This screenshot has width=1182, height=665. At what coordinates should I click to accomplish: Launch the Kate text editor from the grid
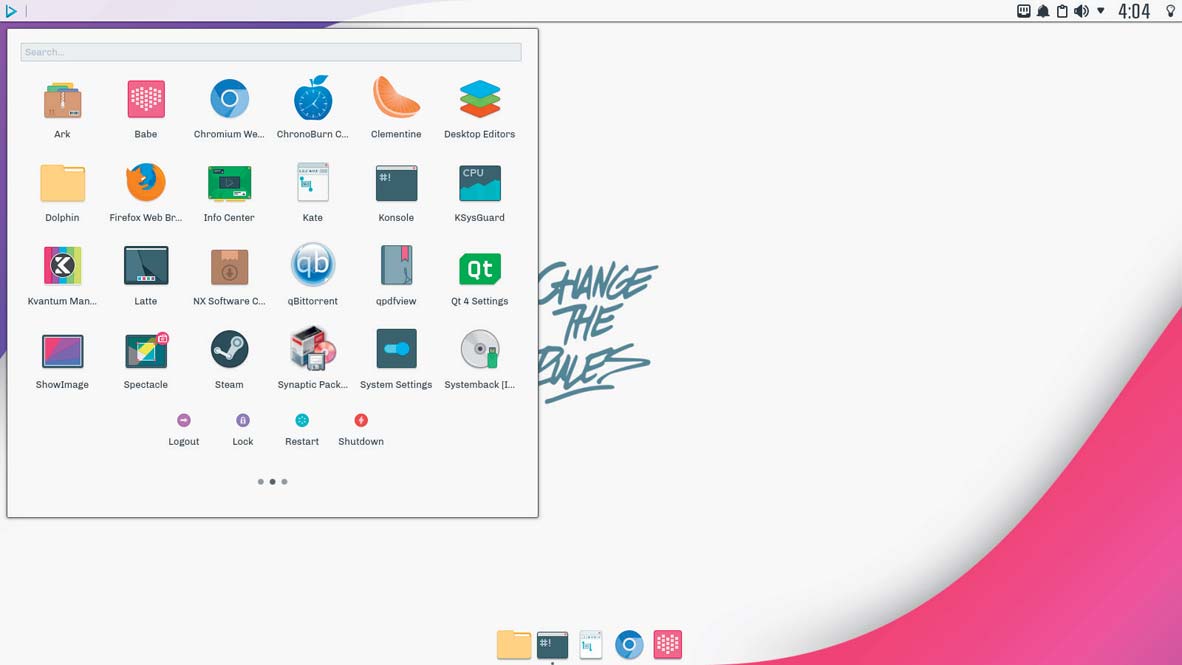(x=313, y=182)
